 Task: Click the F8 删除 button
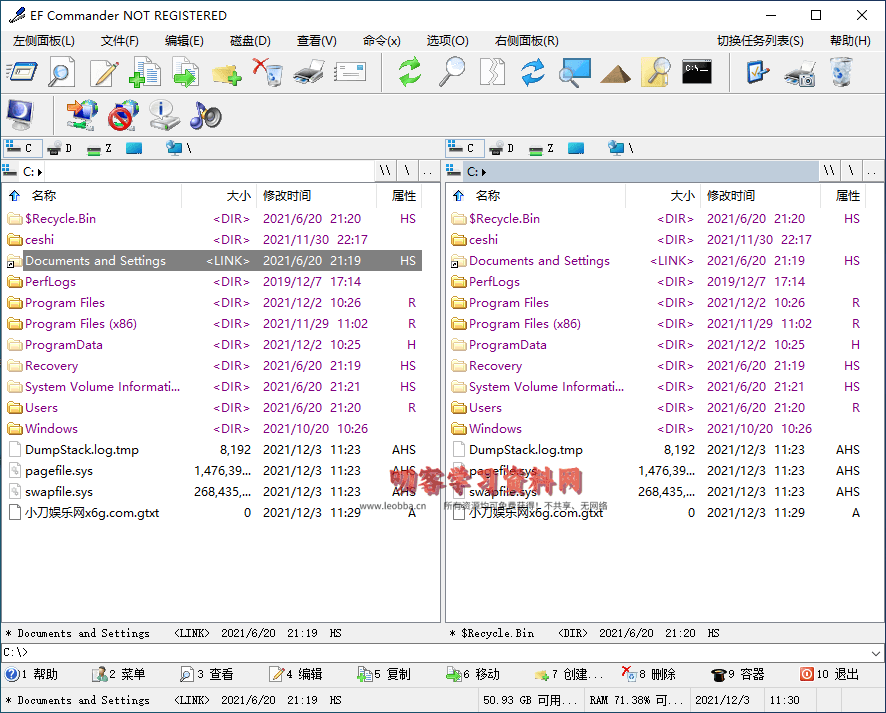pos(649,674)
